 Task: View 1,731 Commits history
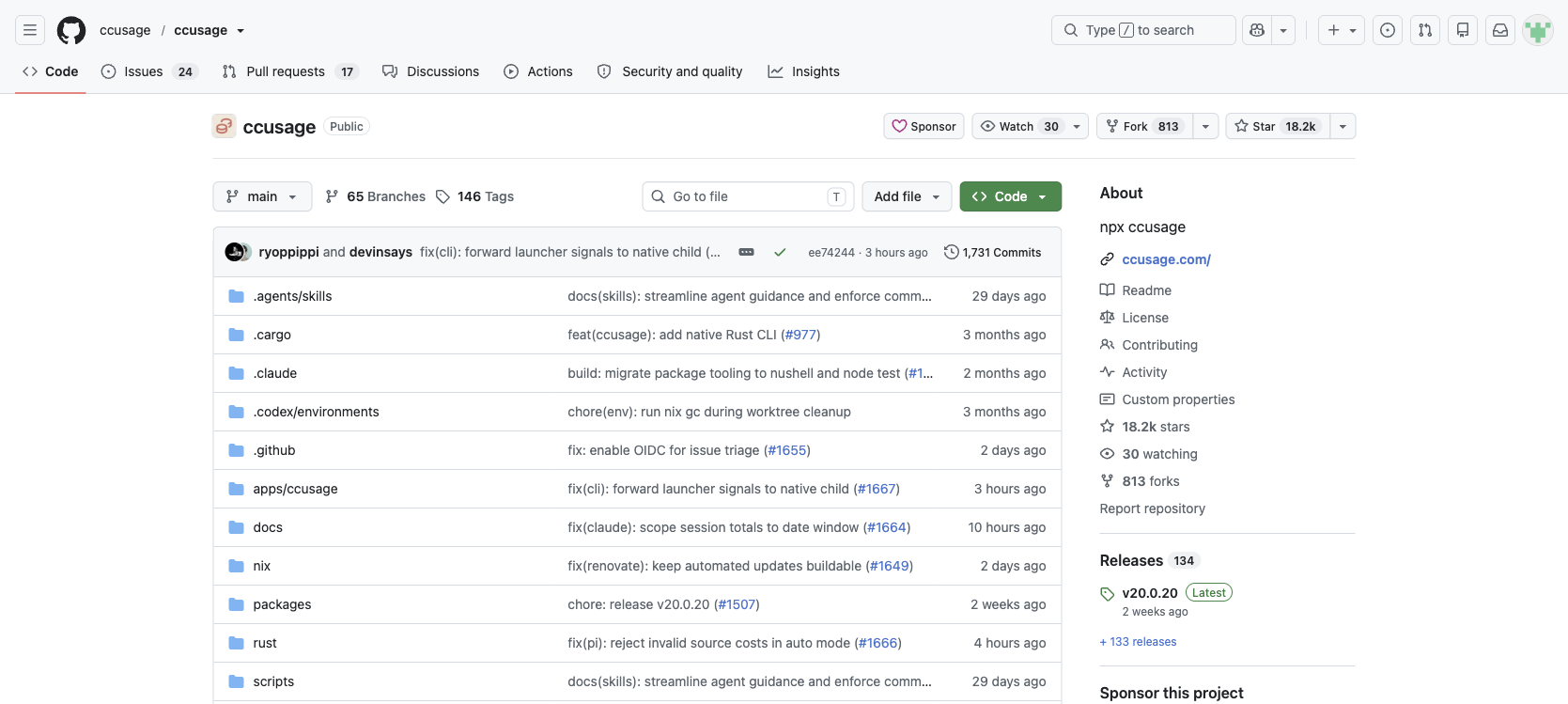pyautogui.click(x=993, y=252)
